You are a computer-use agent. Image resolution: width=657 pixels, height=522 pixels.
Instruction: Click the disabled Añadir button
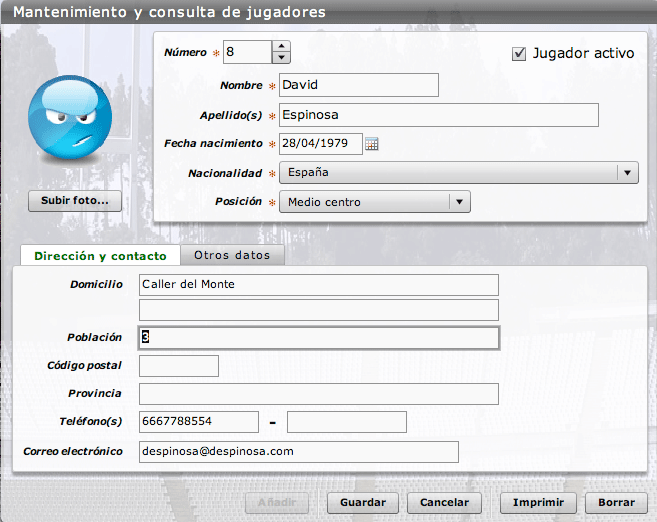point(277,503)
